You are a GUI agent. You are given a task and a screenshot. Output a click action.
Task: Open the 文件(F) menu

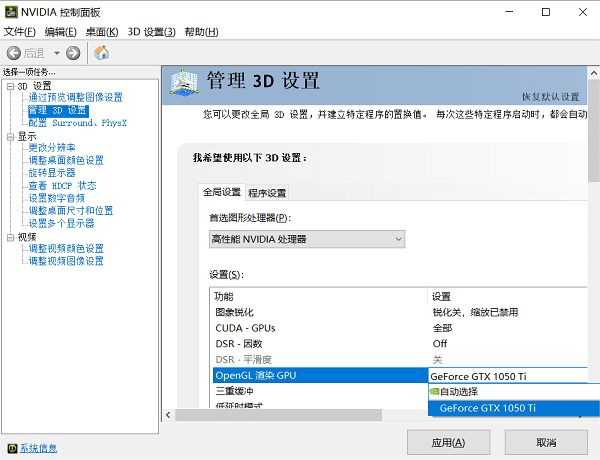20,32
